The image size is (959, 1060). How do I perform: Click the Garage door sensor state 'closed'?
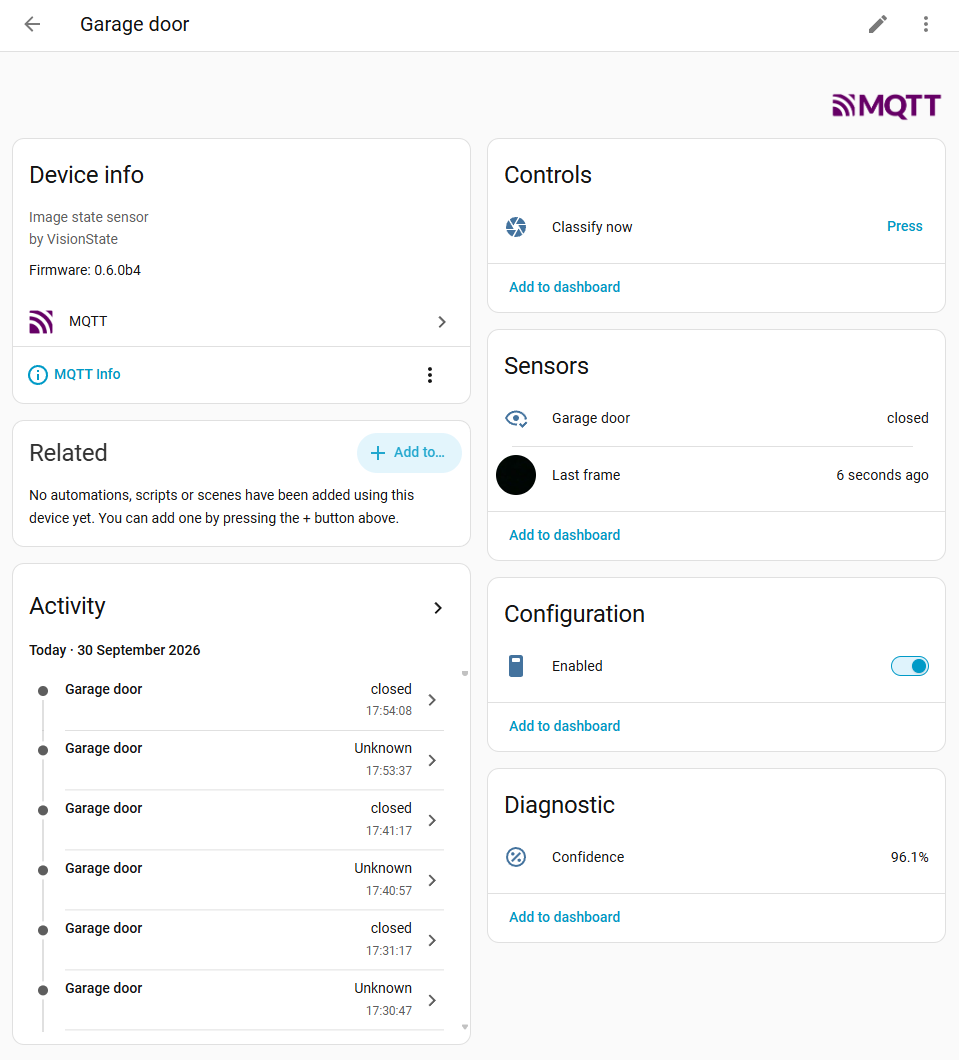click(x=908, y=418)
